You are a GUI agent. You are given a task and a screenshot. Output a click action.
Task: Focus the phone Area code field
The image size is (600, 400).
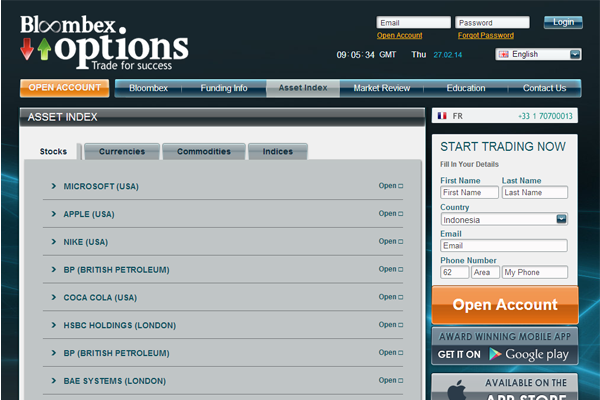pos(485,272)
